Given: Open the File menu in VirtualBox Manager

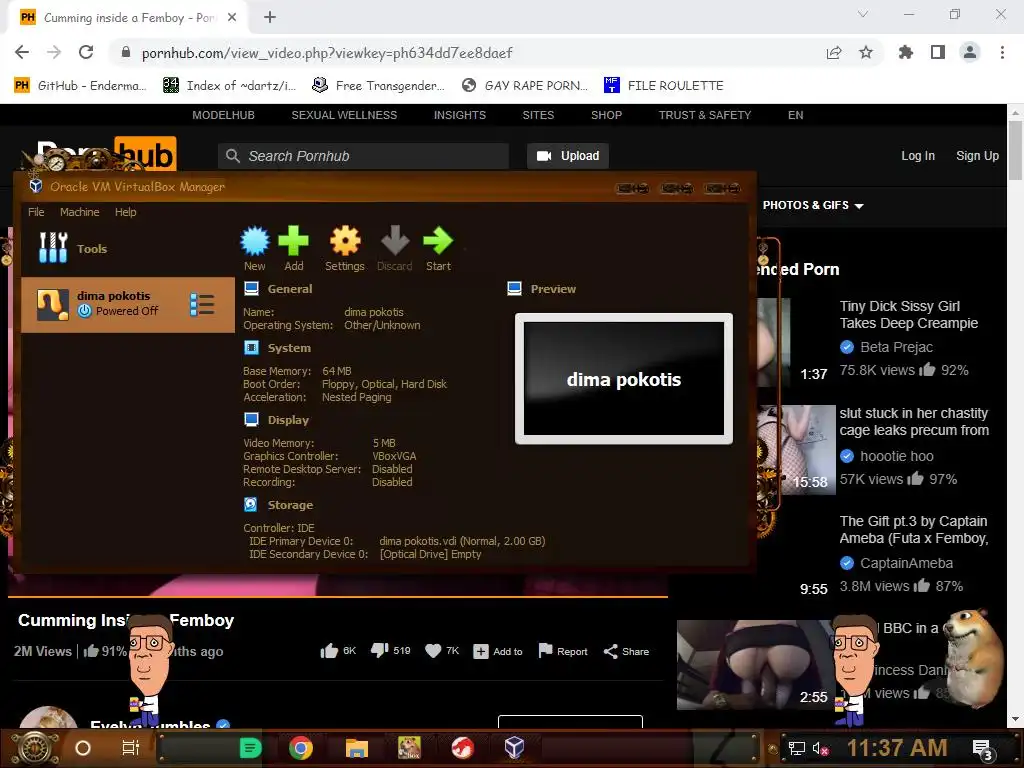Looking at the screenshot, I should point(36,212).
